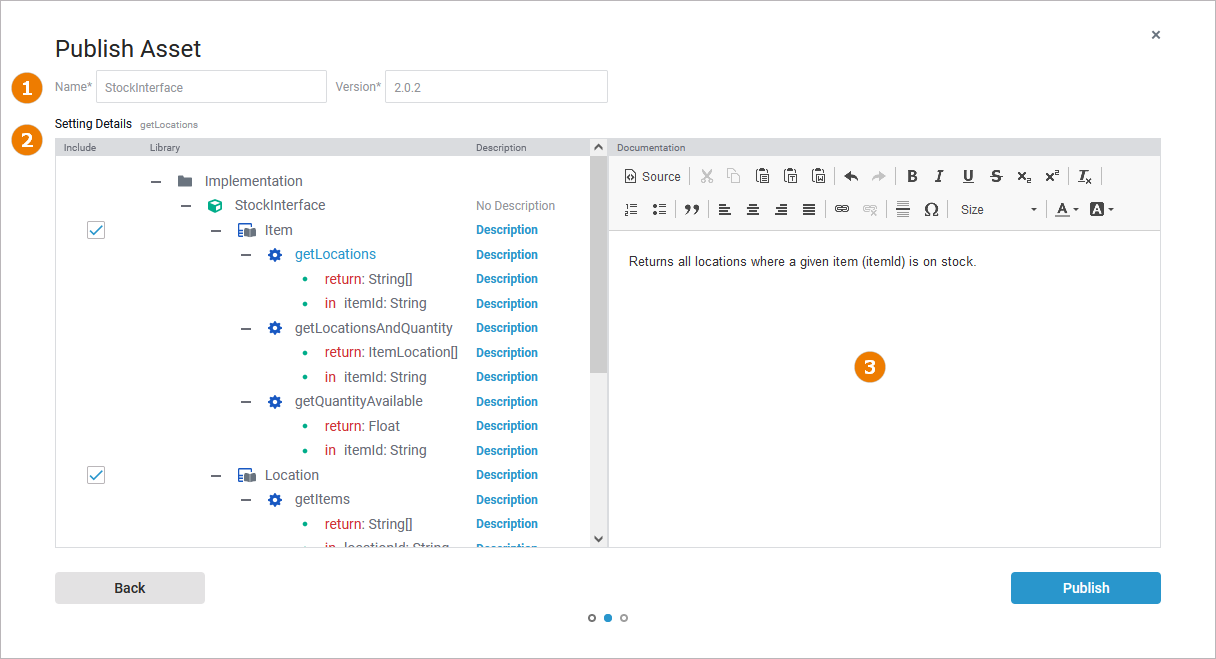Collapse the getLocationsAndQuantity operation
1216x659 pixels.
[x=246, y=329]
